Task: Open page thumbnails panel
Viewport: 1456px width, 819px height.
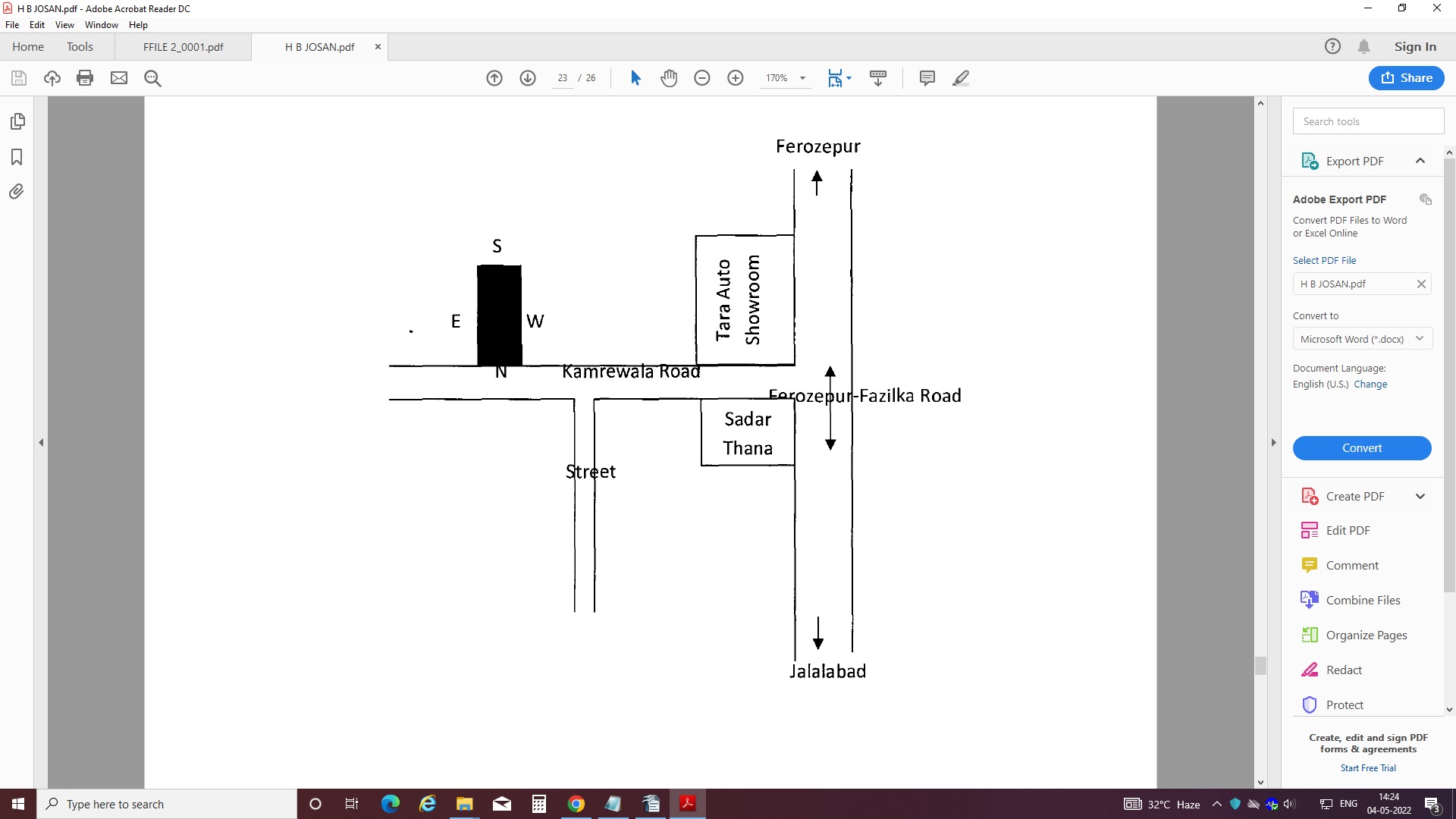Action: 17,121
